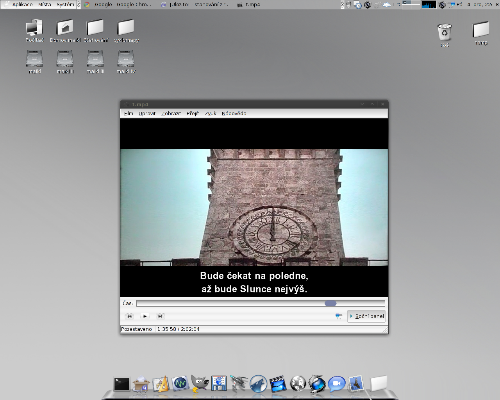Skip to the previous chapter or movie

130,316
